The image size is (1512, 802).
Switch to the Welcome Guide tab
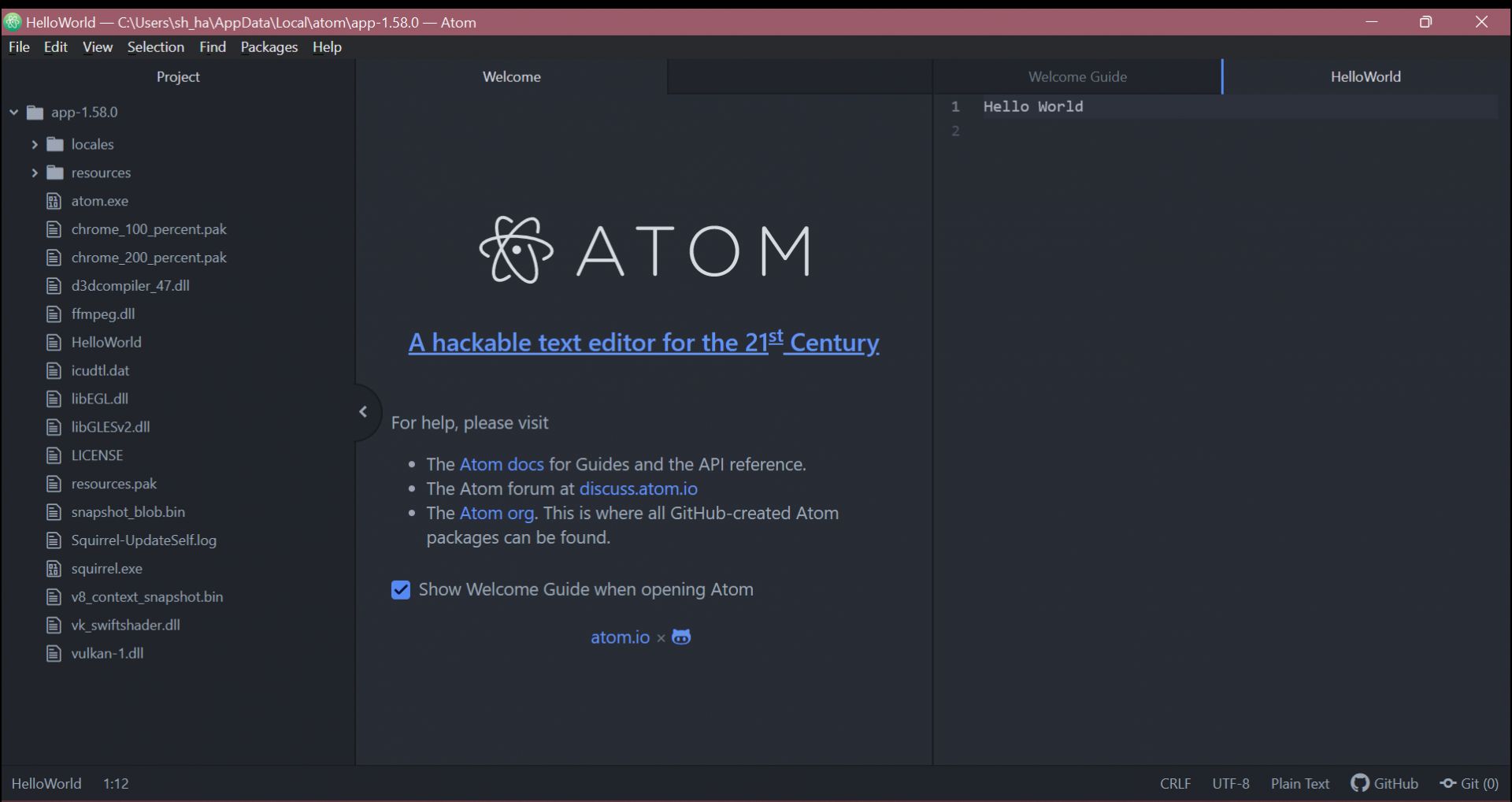click(1077, 76)
